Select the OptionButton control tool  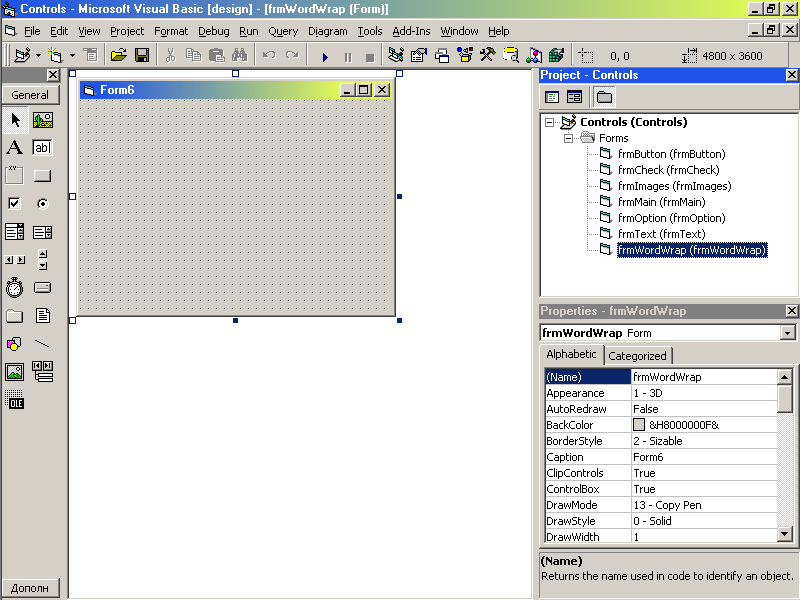click(43, 204)
